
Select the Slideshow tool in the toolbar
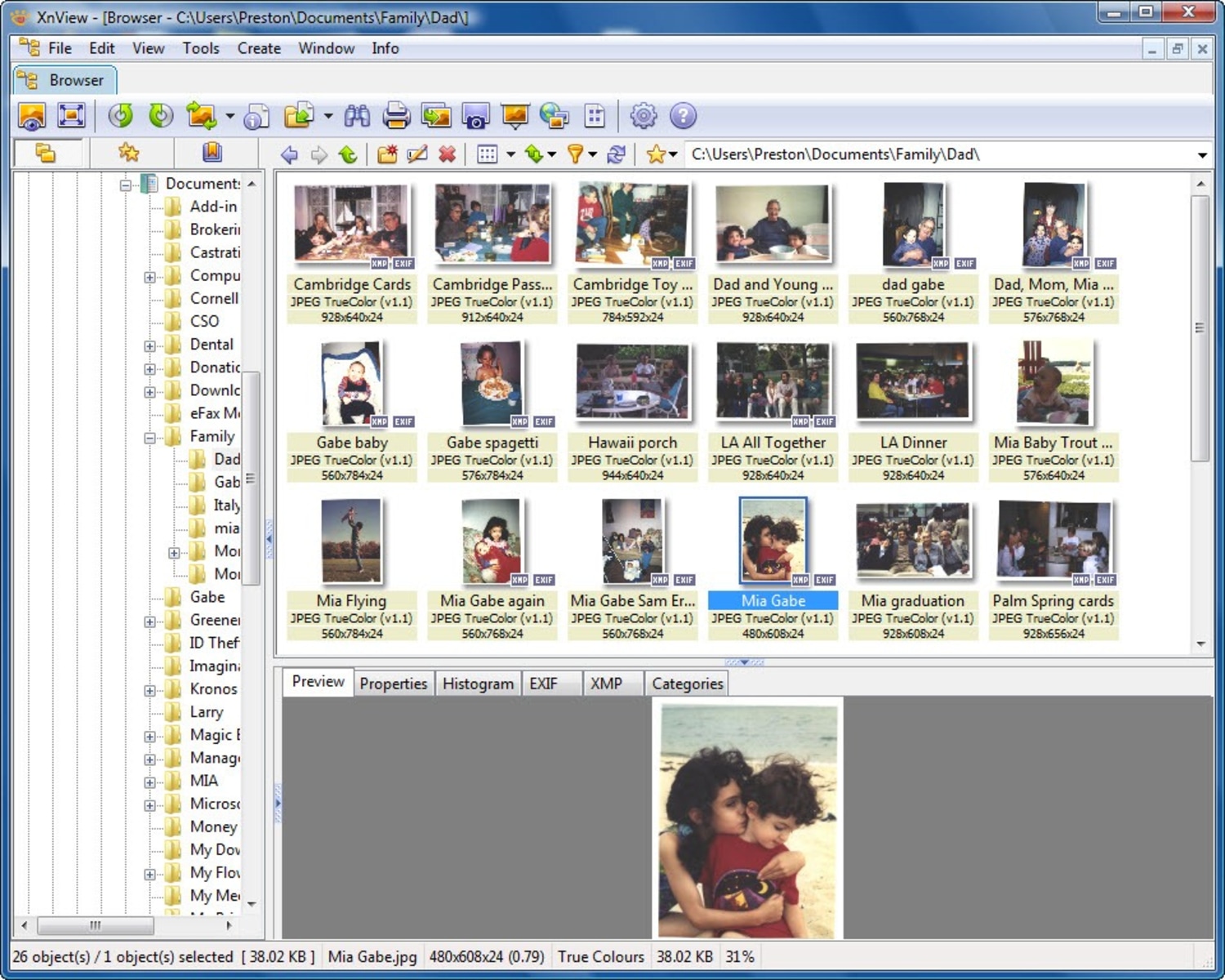[x=513, y=116]
